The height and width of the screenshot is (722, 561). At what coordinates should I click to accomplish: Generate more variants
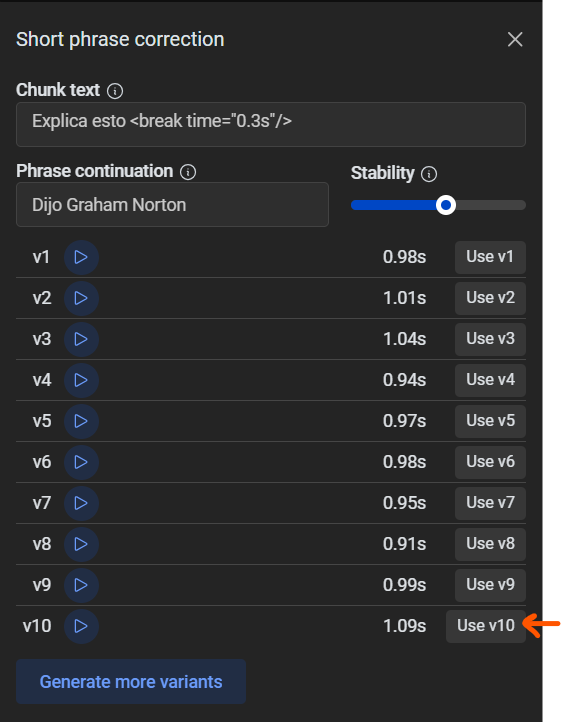131,681
